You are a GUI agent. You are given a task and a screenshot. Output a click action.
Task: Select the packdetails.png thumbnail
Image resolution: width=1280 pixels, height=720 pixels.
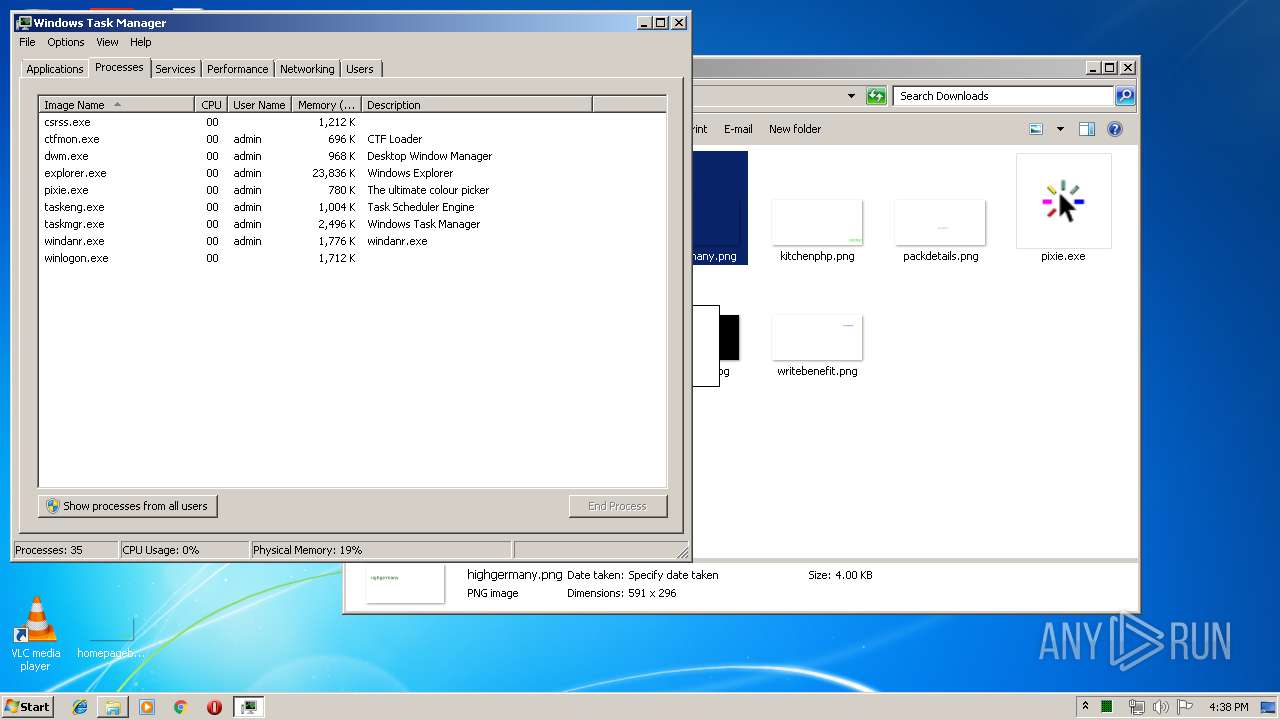pyautogui.click(x=940, y=223)
